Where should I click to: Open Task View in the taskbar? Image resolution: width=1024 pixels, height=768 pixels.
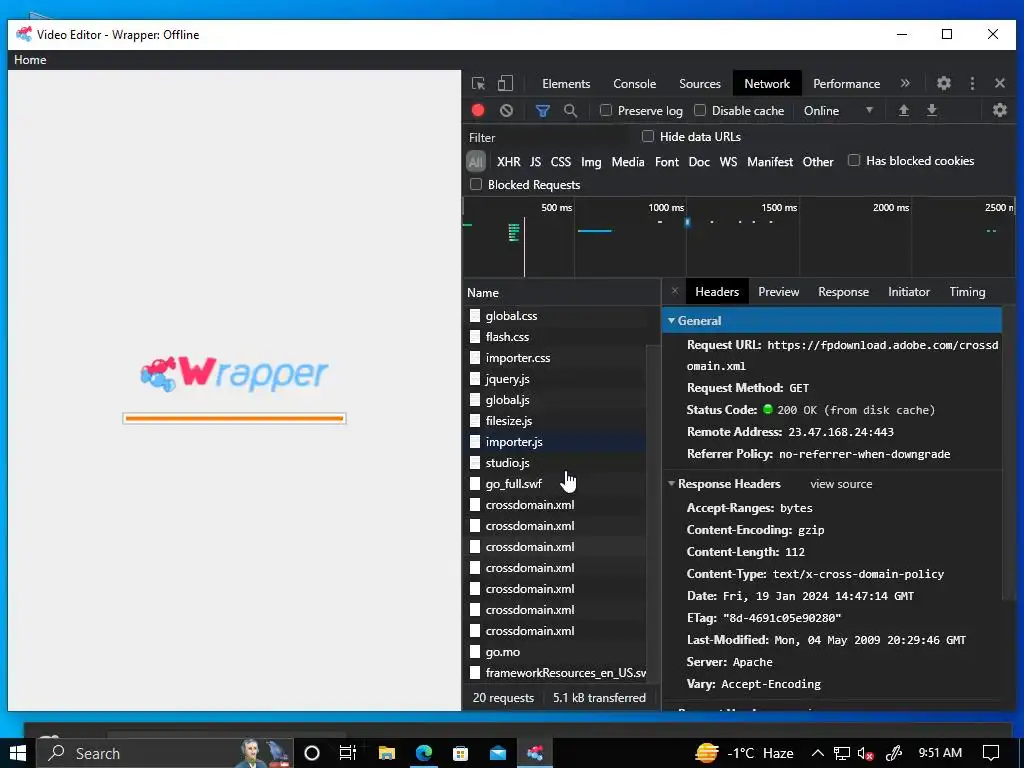(347, 753)
